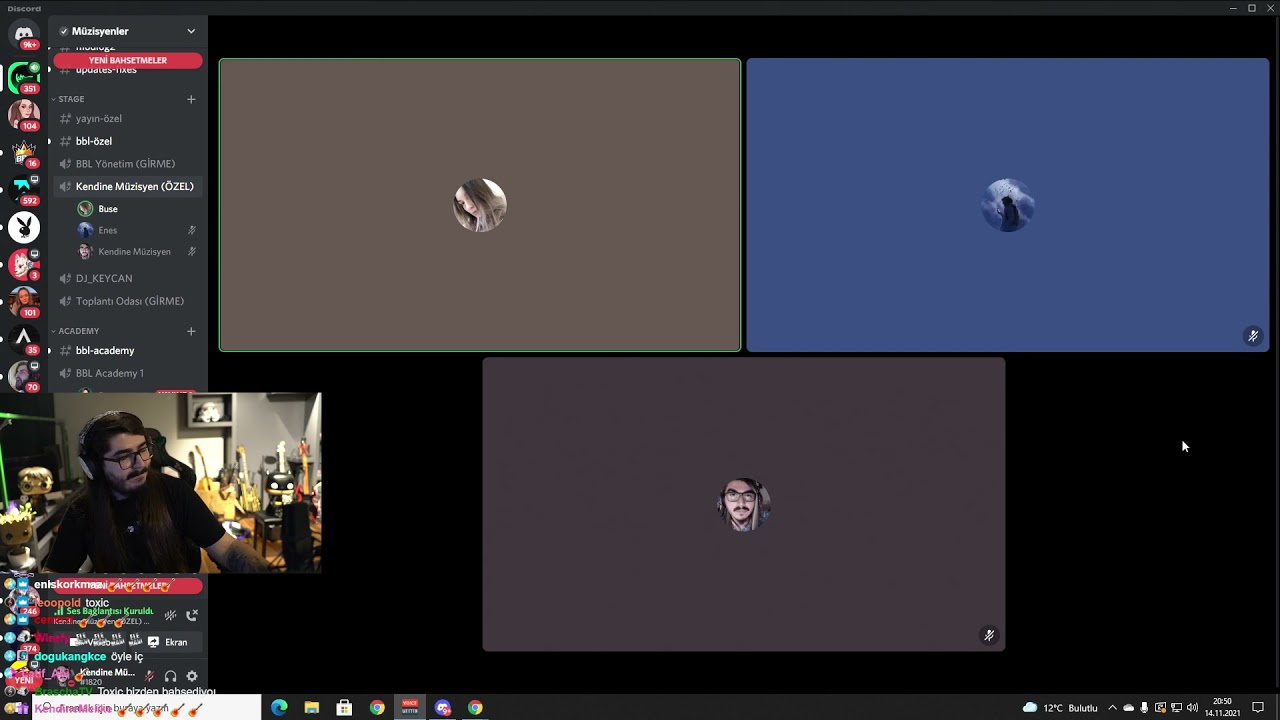Open the letter A server with 35 badge
Viewport: 1280px width, 720px height.
[24, 339]
